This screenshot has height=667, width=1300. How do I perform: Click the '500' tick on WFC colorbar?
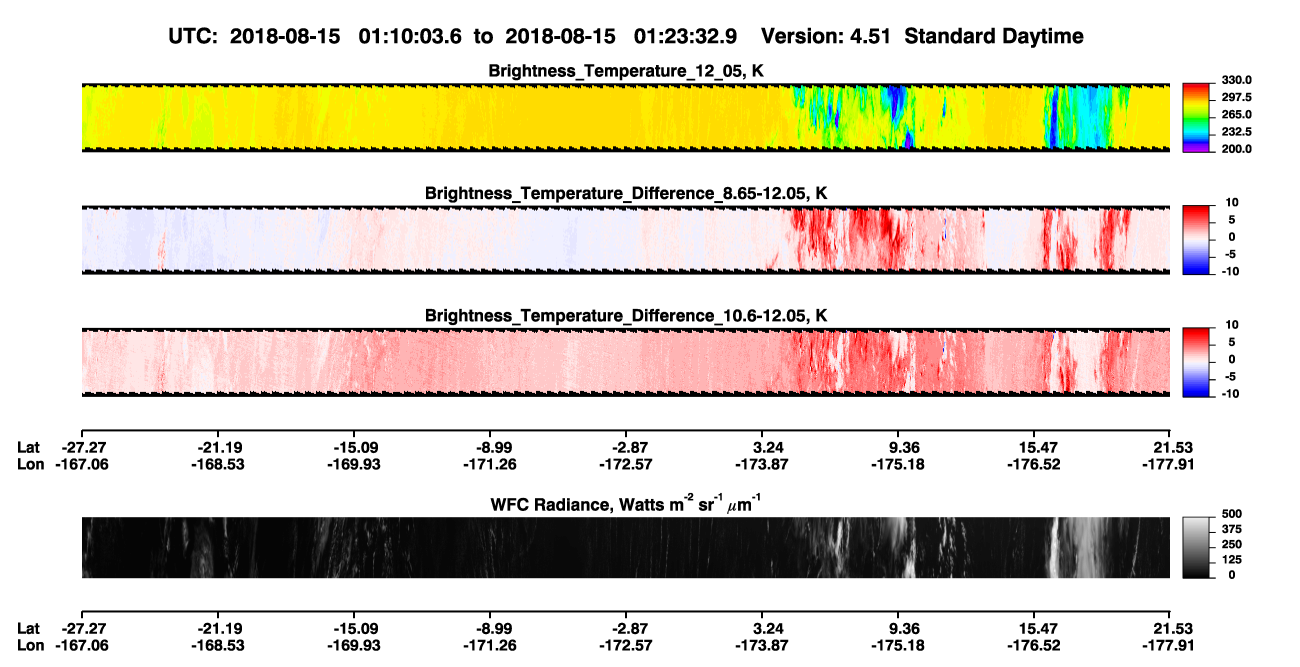[1233, 514]
